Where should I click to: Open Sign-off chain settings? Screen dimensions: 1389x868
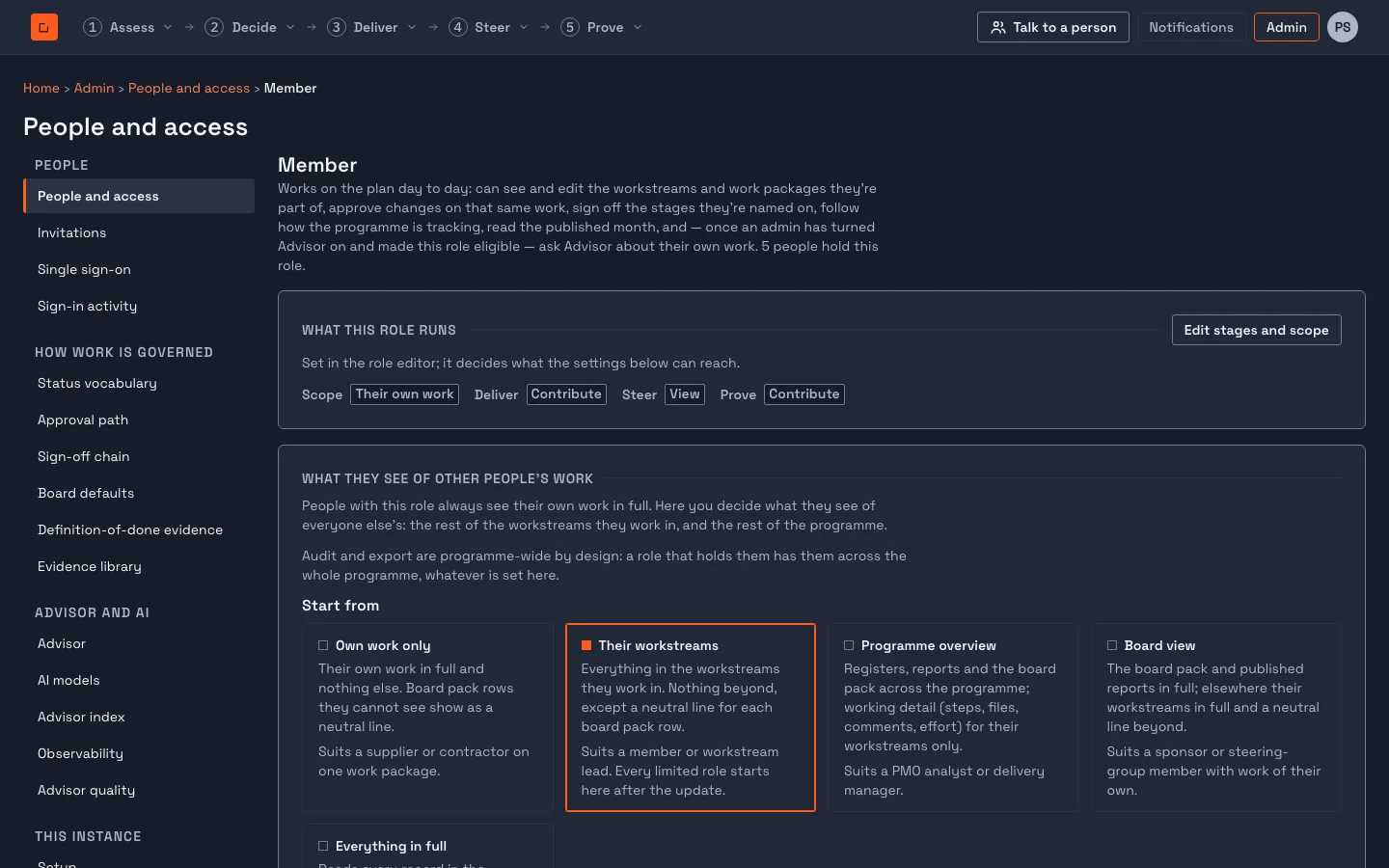pyautogui.click(x=139, y=456)
